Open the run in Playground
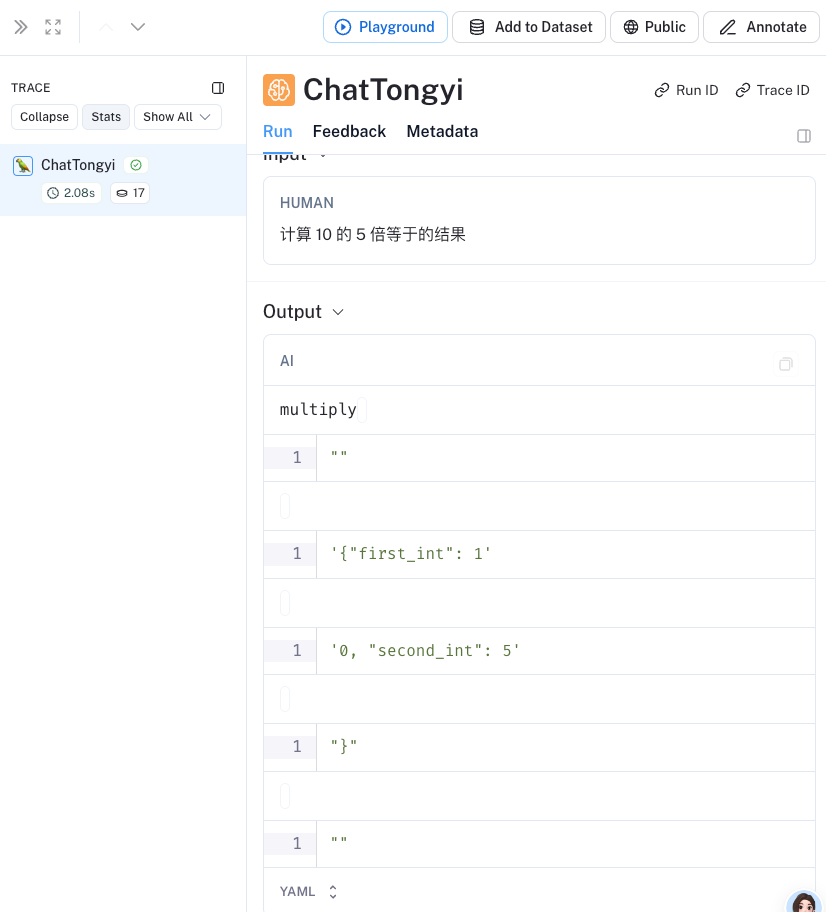 [x=385, y=27]
